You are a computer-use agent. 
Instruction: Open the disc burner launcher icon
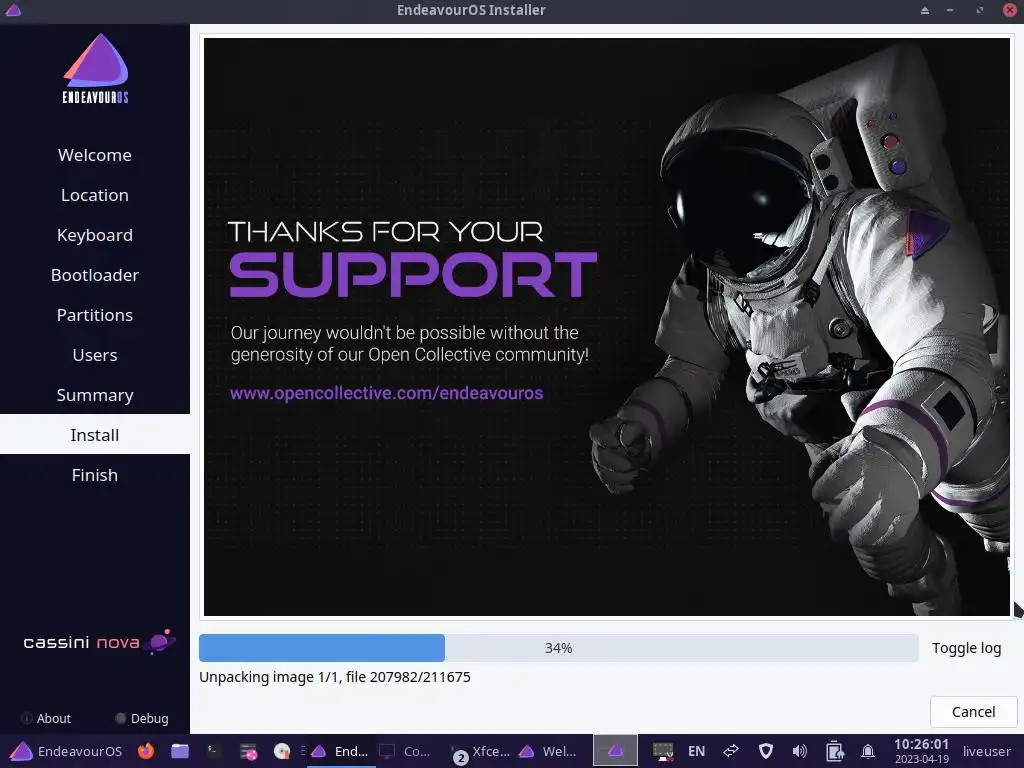[x=282, y=751]
